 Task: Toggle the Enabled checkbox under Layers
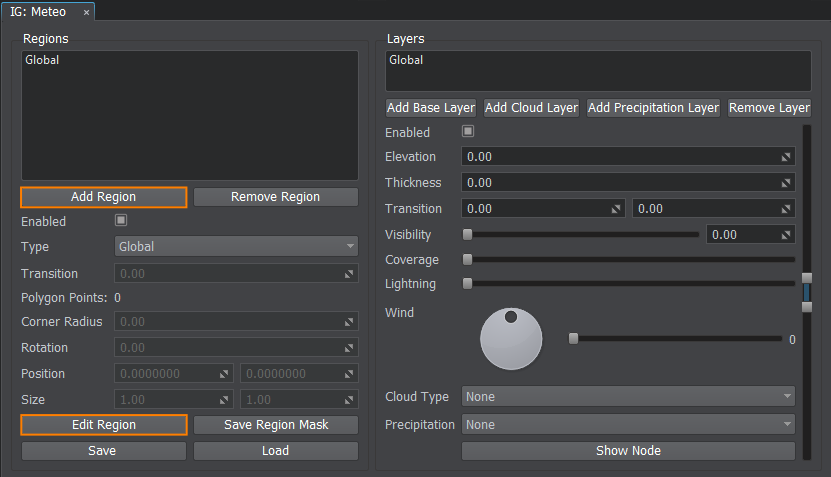tap(467, 132)
